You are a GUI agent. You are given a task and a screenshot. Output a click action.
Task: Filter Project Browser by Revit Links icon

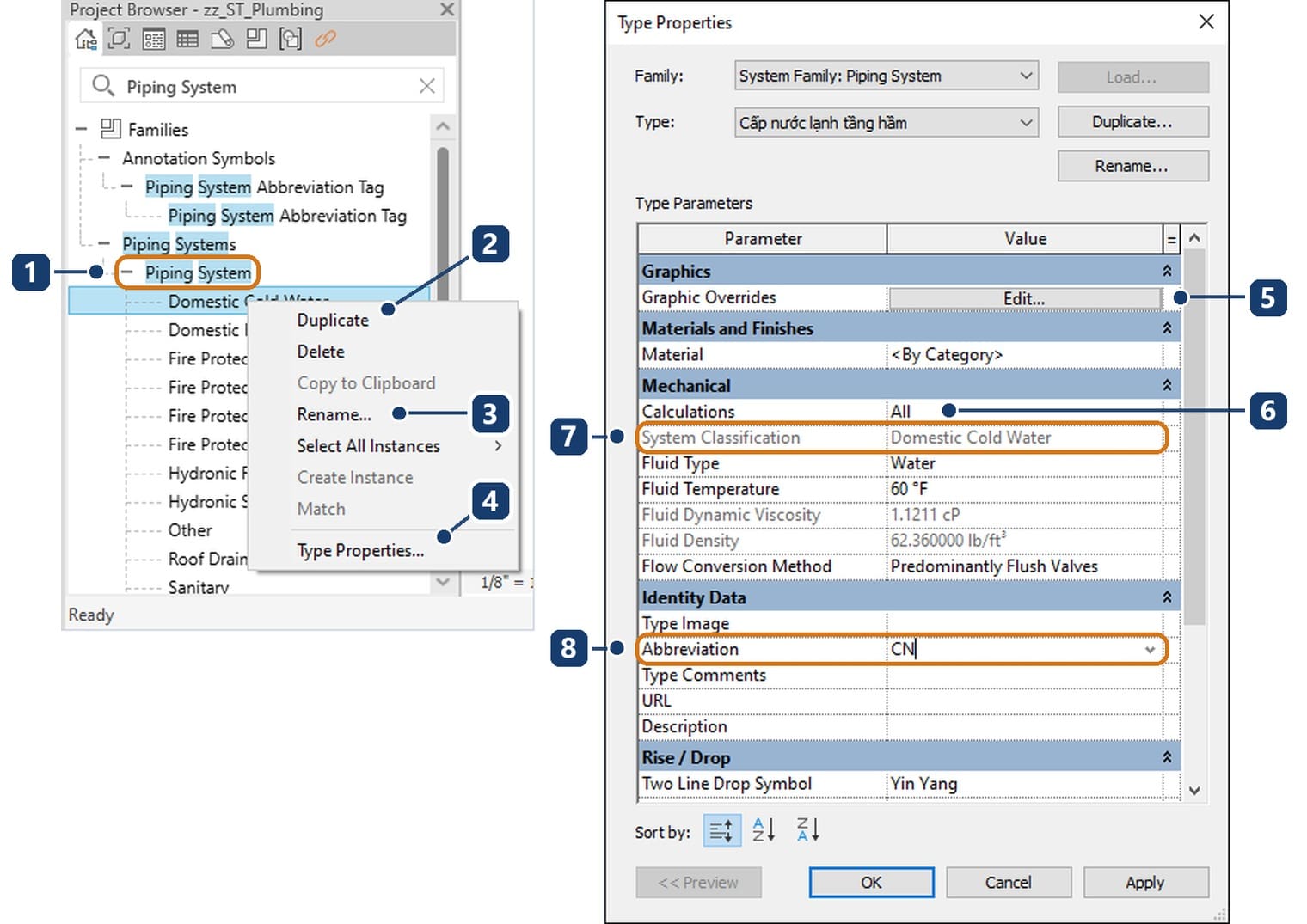tap(325, 39)
